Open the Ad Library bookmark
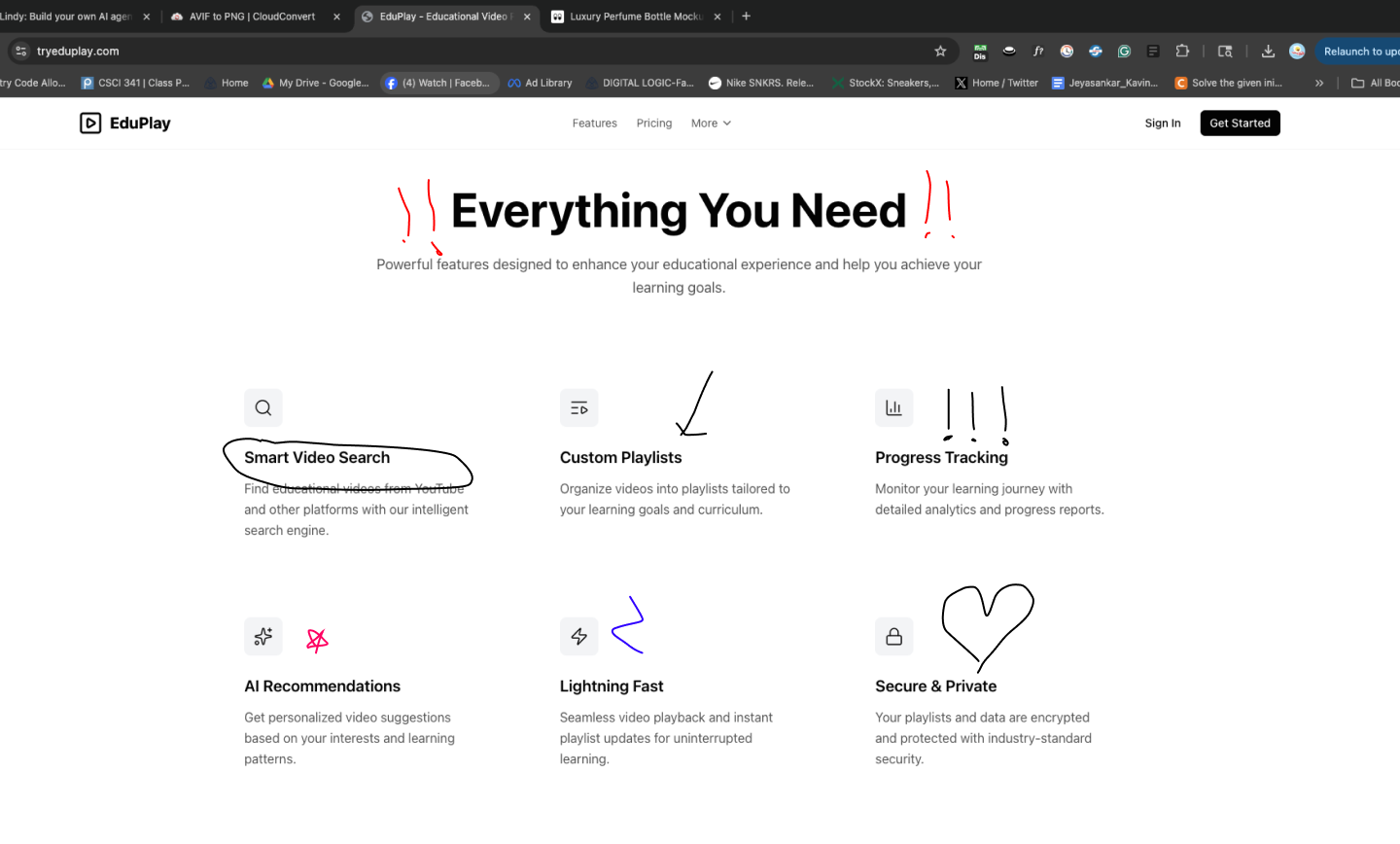Image resolution: width=1400 pixels, height=844 pixels. [x=540, y=83]
